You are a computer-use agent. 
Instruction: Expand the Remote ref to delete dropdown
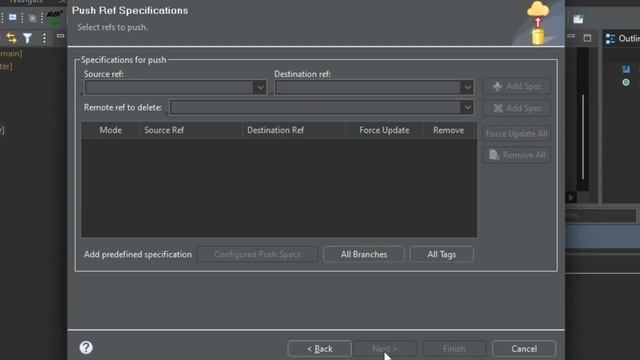467,107
